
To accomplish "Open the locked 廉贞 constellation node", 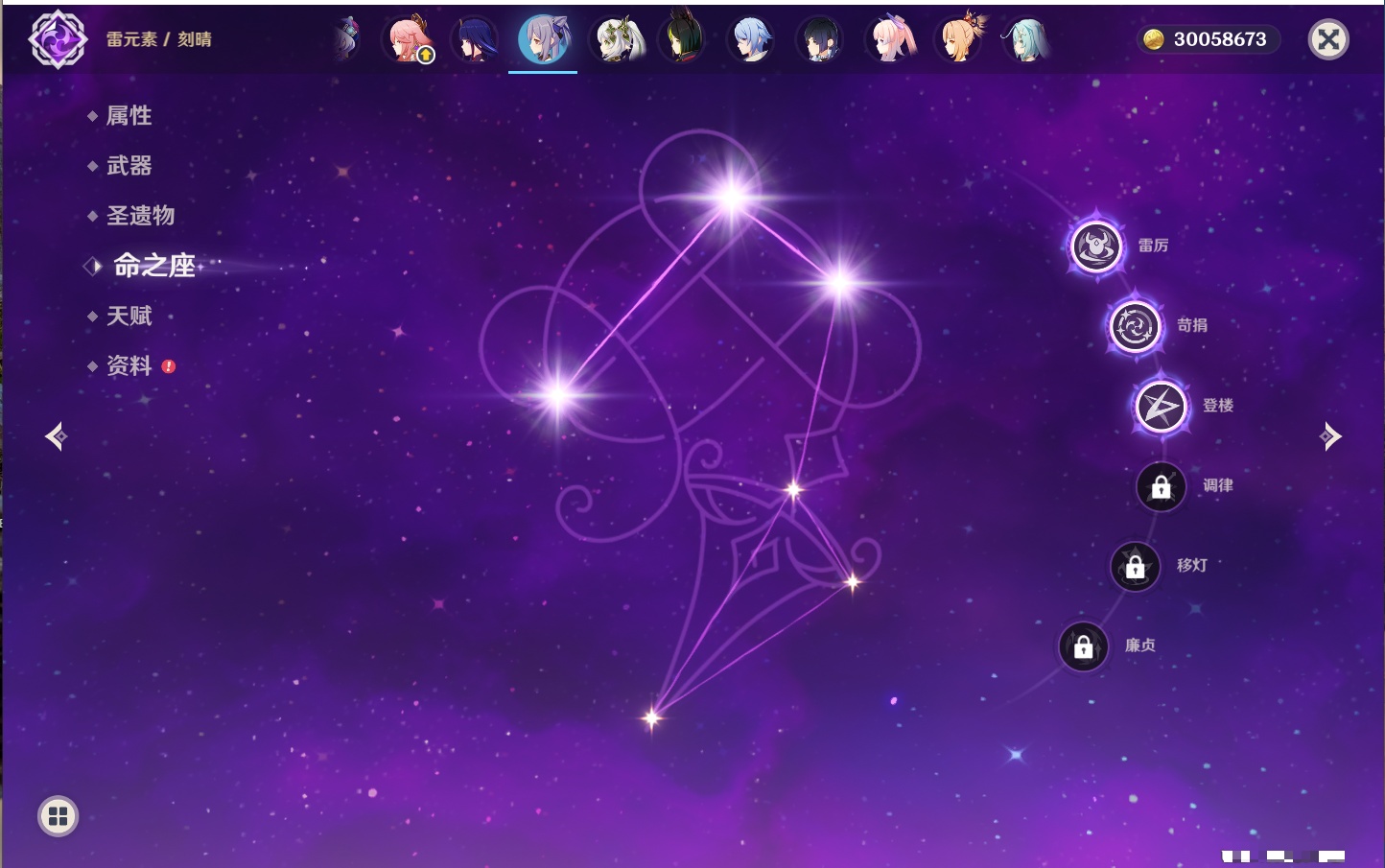I will click(x=1084, y=647).
